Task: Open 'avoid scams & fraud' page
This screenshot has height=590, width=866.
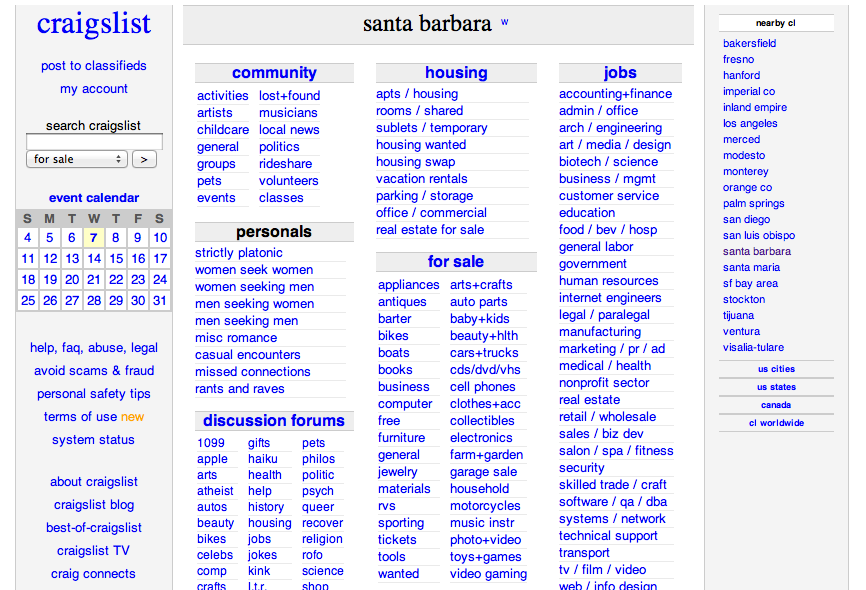Action: 94,371
